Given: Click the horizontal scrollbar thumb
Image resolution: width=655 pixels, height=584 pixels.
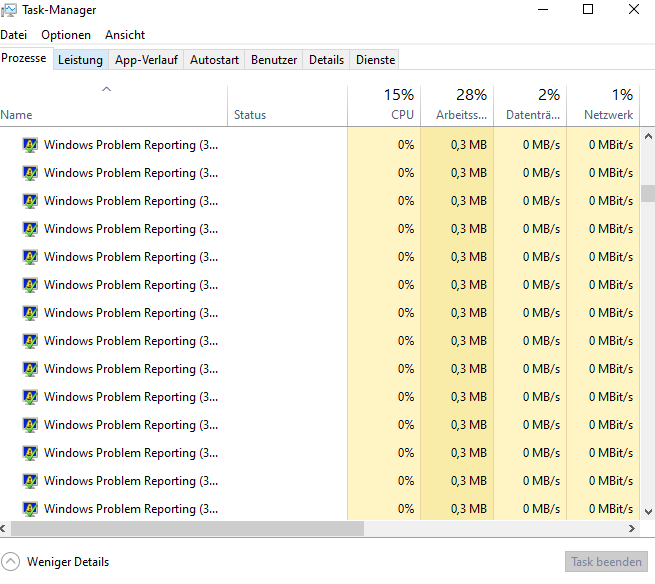Looking at the screenshot, I should click(x=187, y=528).
